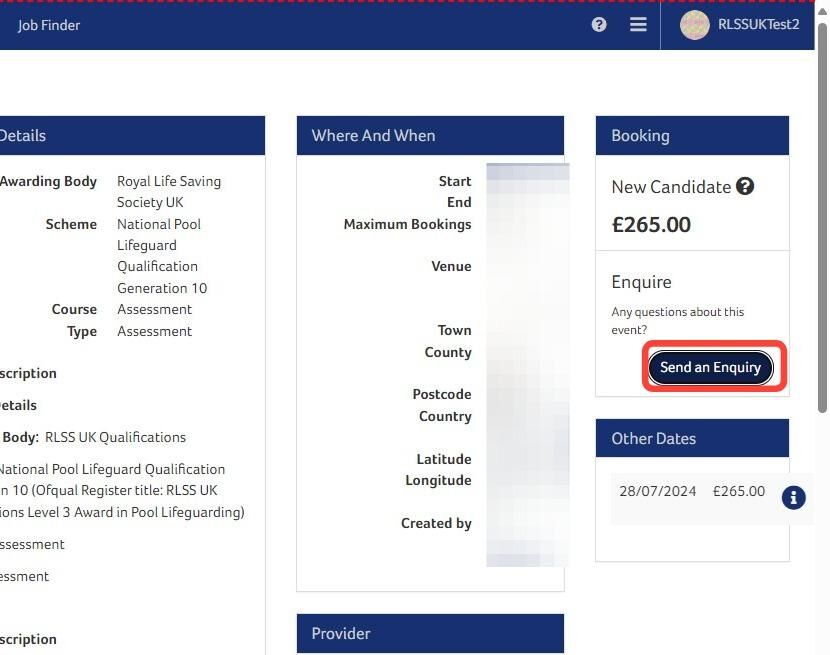Click the RLSS UK Qualifications text
The width and height of the screenshot is (830, 655).
pos(115,437)
